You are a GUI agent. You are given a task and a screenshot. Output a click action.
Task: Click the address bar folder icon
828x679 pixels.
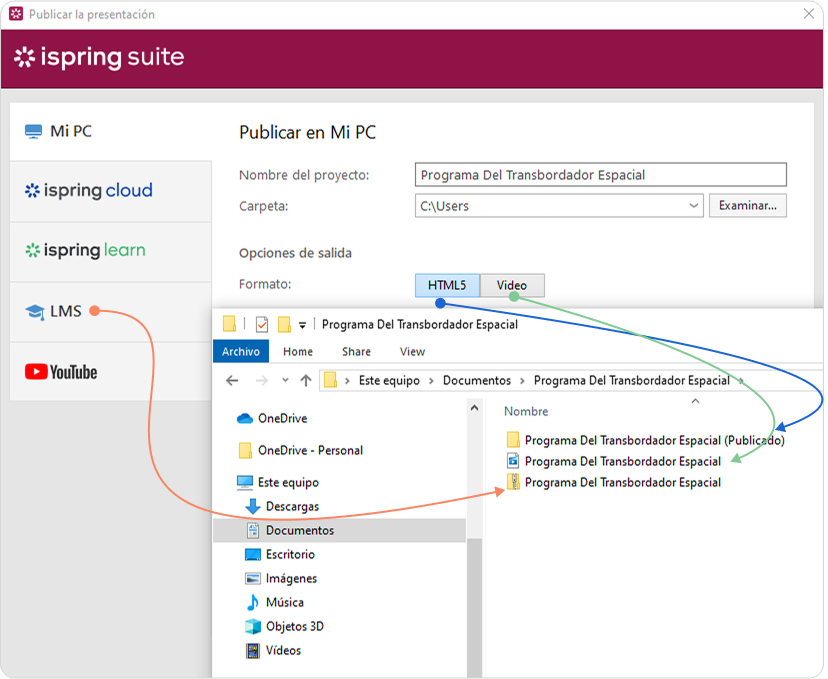(x=331, y=380)
